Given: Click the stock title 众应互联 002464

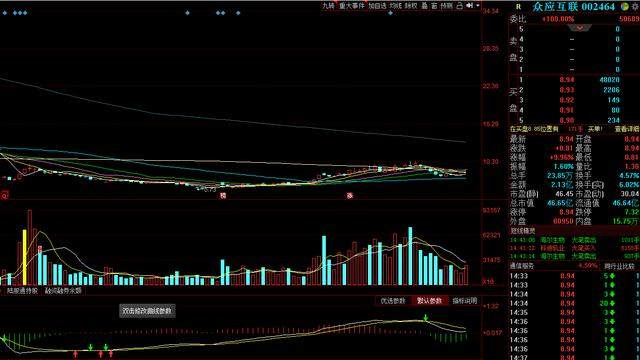Looking at the screenshot, I should (573, 7).
